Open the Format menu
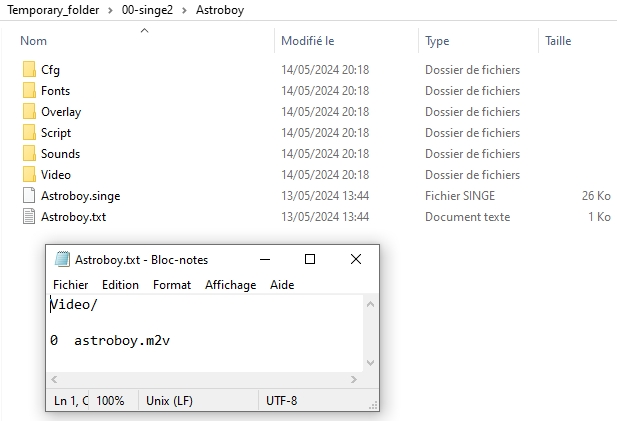 (172, 285)
